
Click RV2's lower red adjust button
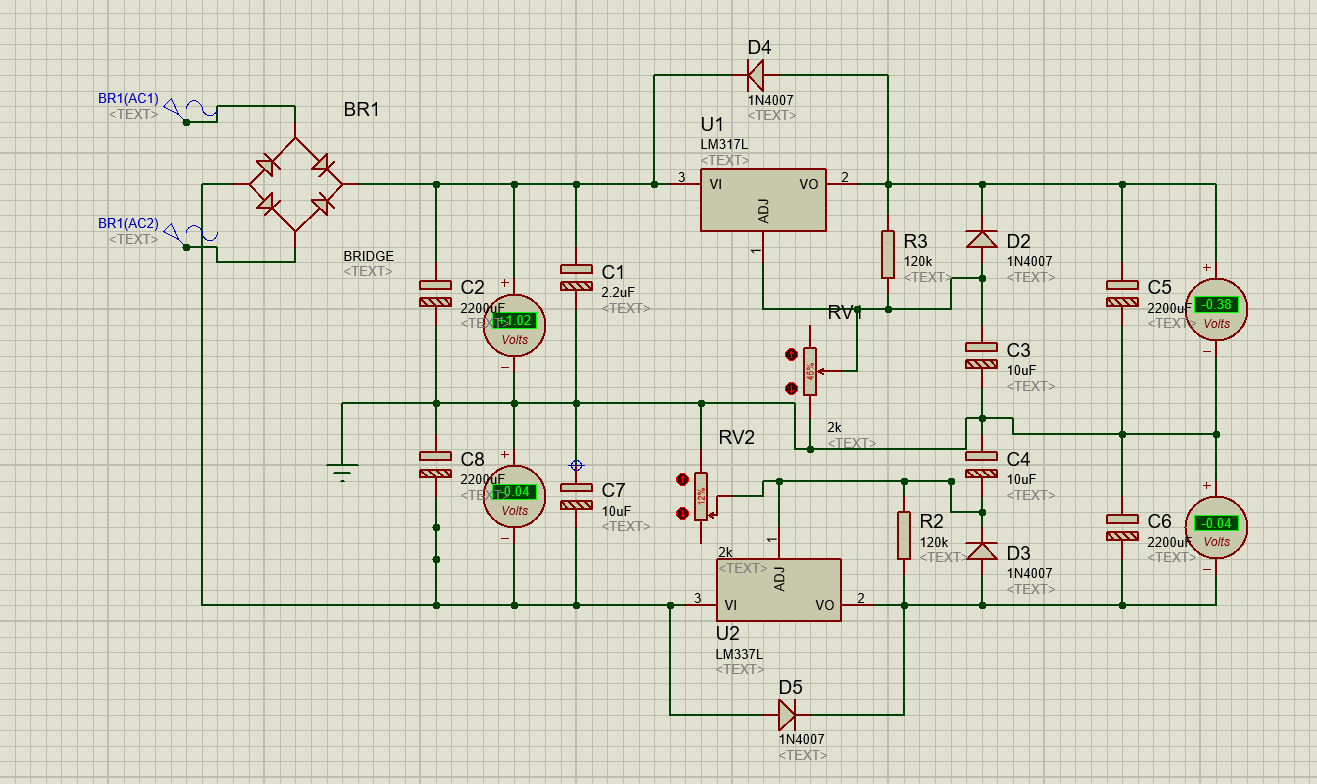[682, 513]
